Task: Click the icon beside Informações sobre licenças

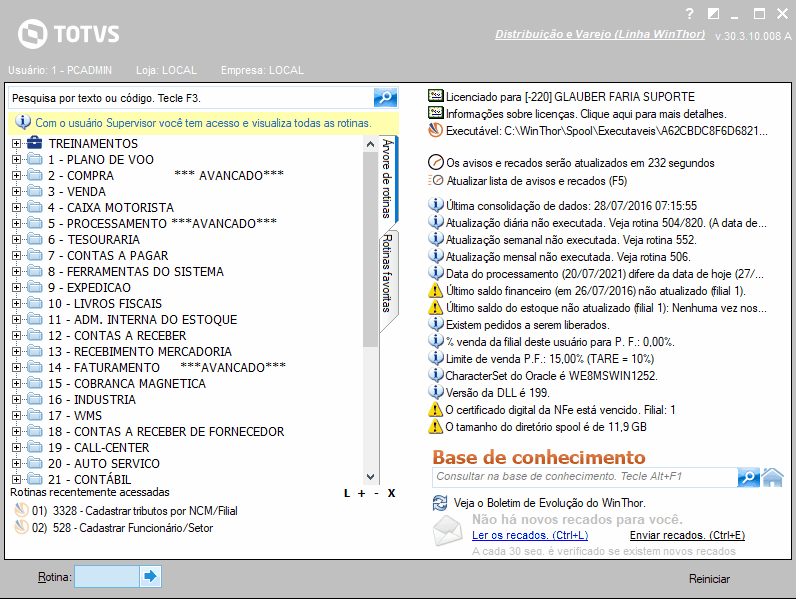Action: (x=436, y=112)
